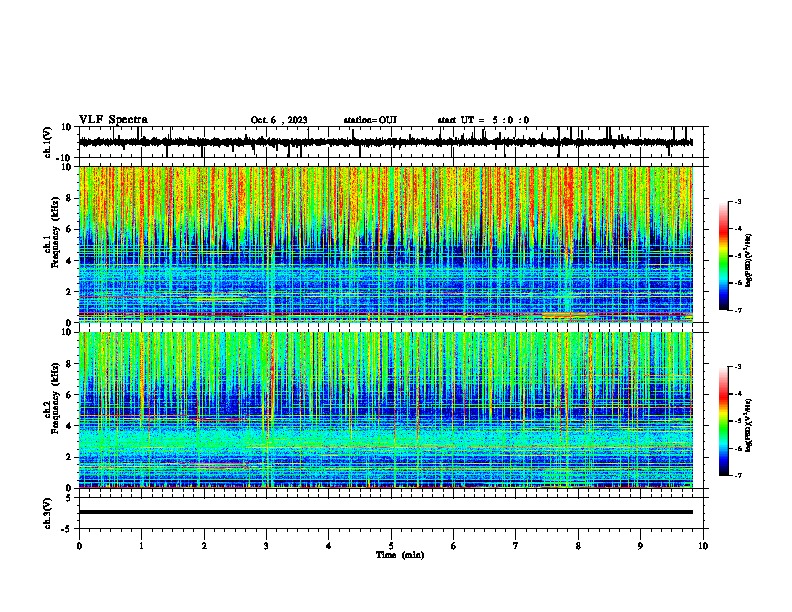Click the "8" tick on ch.1 frequency axis
792x612 pixels.
[x=69, y=198]
